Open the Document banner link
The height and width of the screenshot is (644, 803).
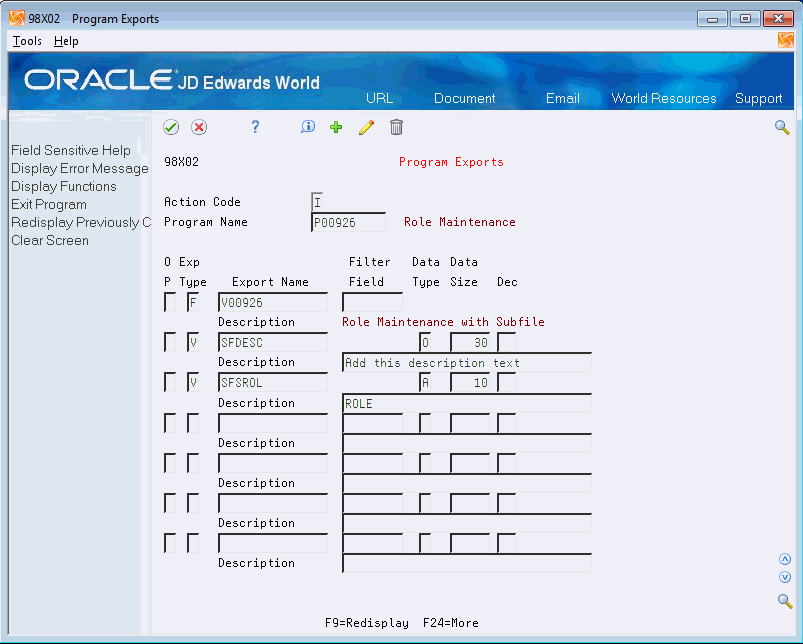click(x=464, y=98)
